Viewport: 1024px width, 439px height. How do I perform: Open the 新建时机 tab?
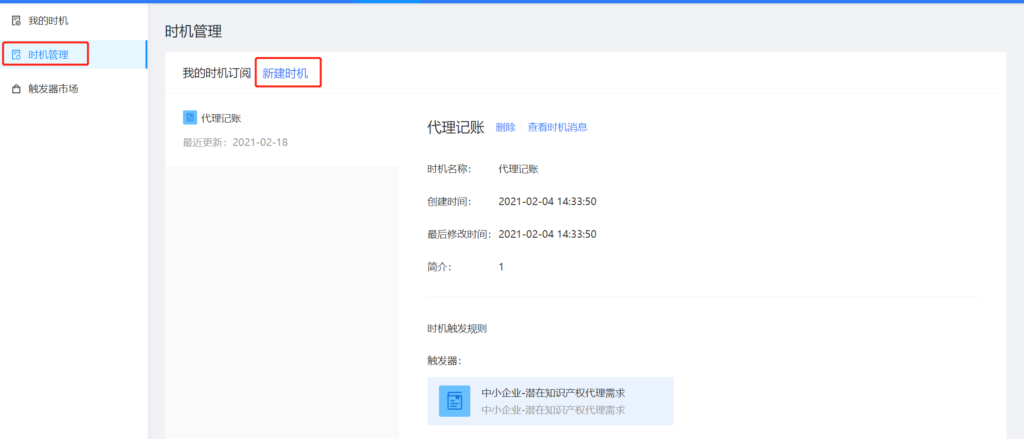pyautogui.click(x=286, y=73)
